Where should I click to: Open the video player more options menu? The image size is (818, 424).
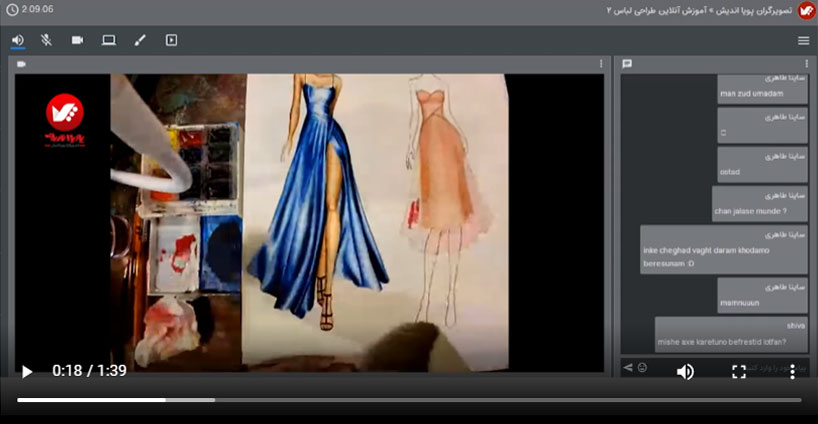click(792, 371)
